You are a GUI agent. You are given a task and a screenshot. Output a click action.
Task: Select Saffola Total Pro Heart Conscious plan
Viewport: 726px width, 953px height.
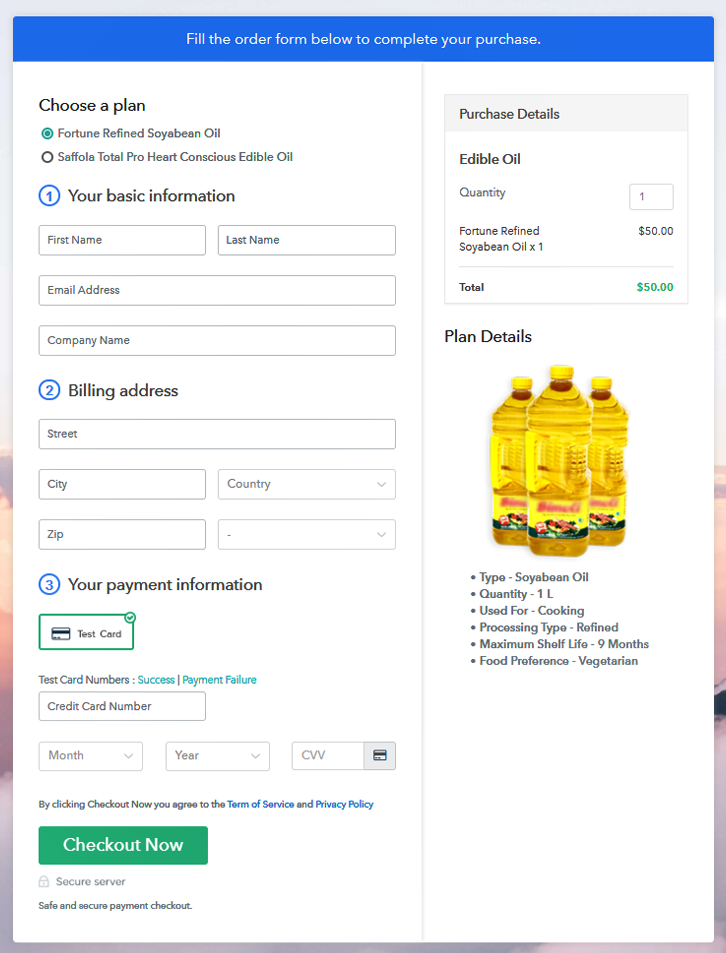[x=47, y=157]
